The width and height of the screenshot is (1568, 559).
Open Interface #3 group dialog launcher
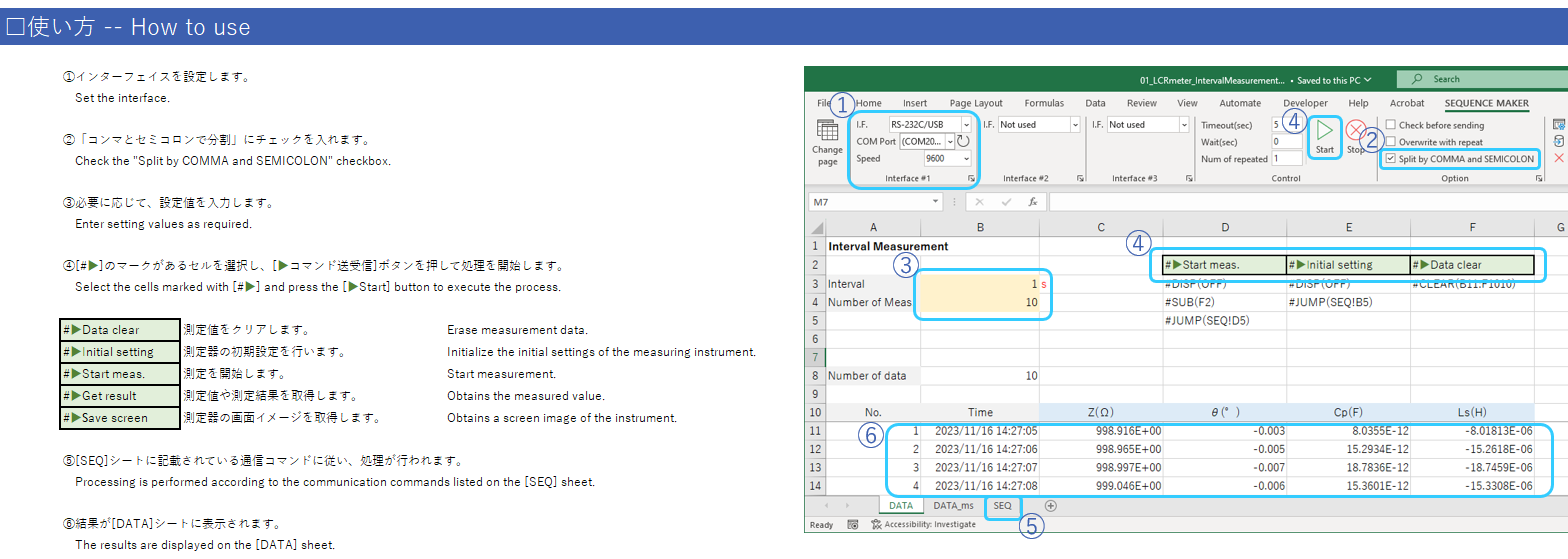[1188, 178]
